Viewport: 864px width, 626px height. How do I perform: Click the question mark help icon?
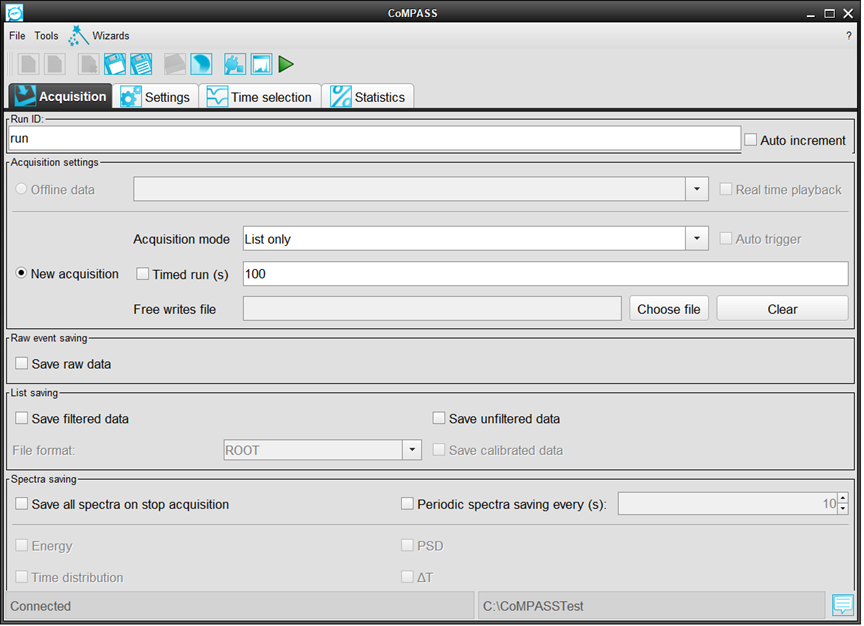pyautogui.click(x=849, y=36)
